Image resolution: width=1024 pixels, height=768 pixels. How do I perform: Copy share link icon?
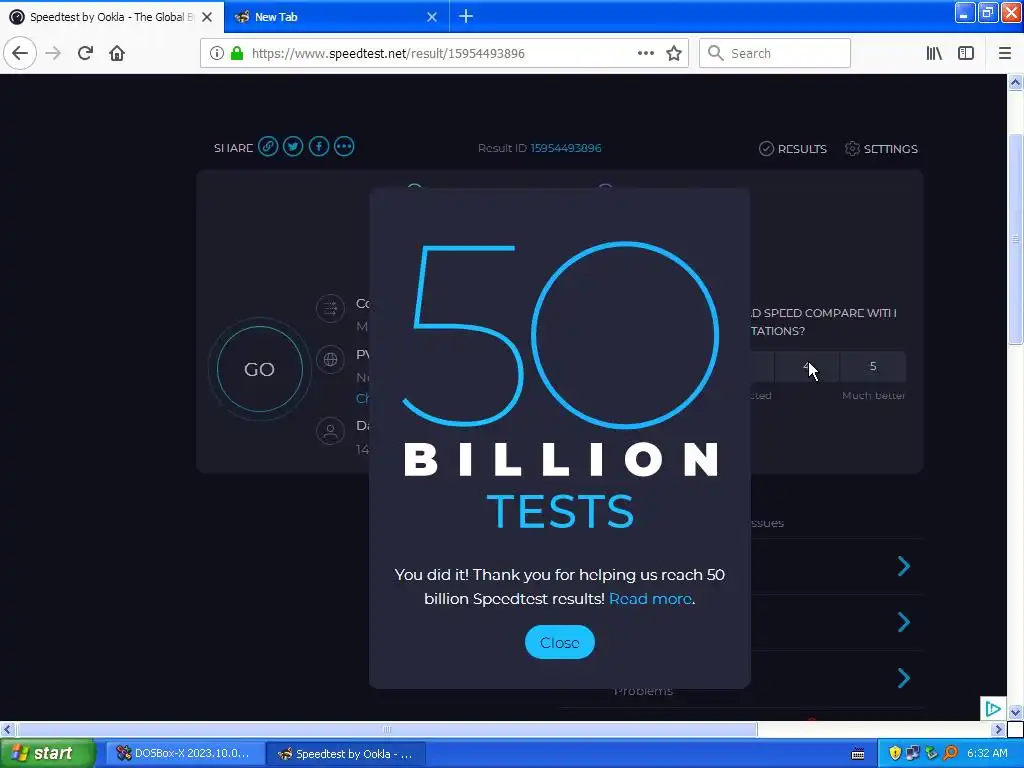click(268, 146)
